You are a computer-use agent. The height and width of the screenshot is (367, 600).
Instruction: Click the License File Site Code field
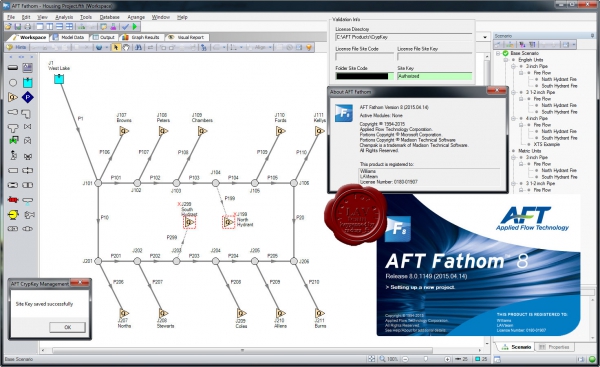pos(364,57)
